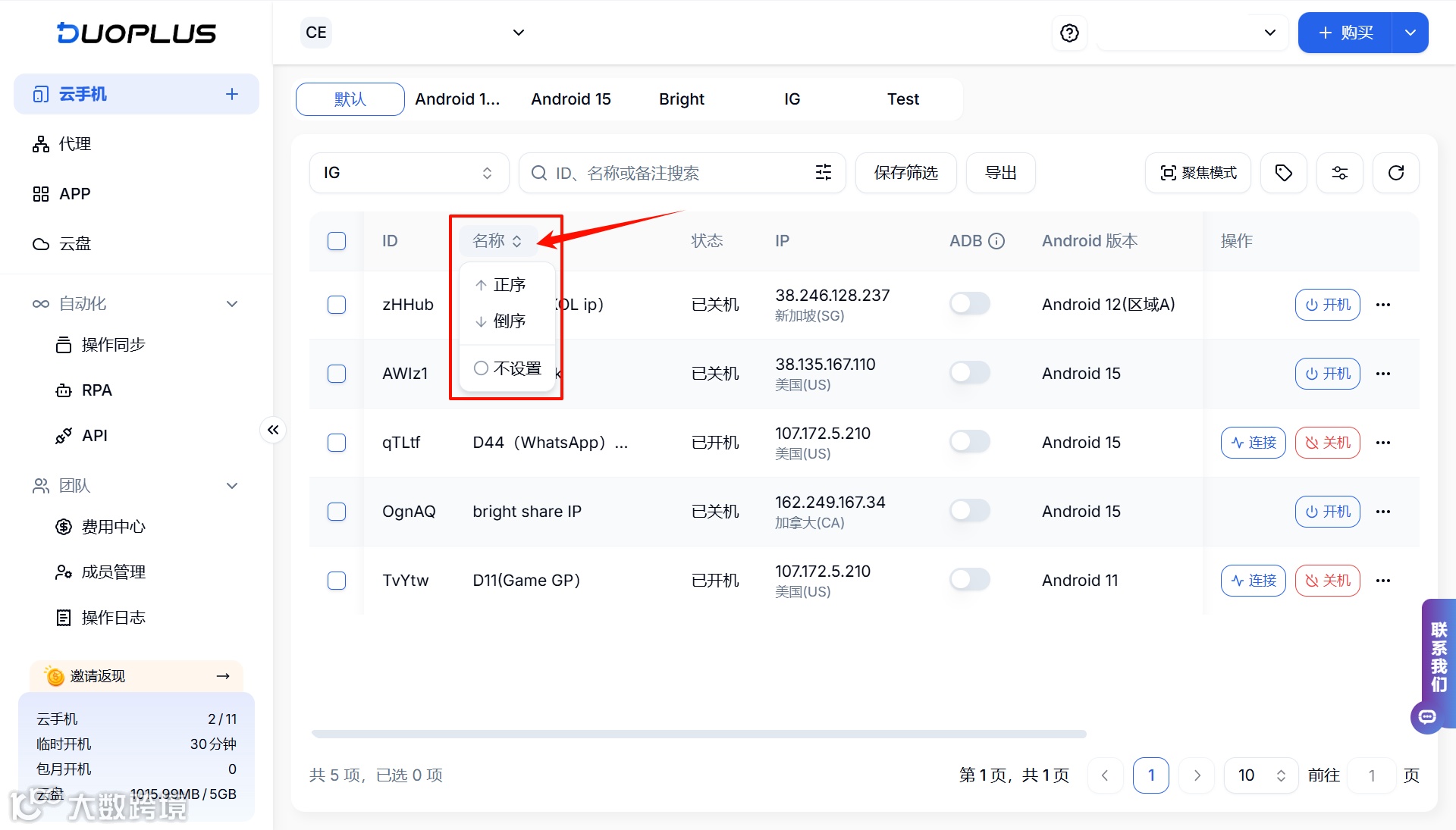This screenshot has width=1456, height=830.
Task: Toggle ADB switch for qTLtf
Action: point(969,442)
